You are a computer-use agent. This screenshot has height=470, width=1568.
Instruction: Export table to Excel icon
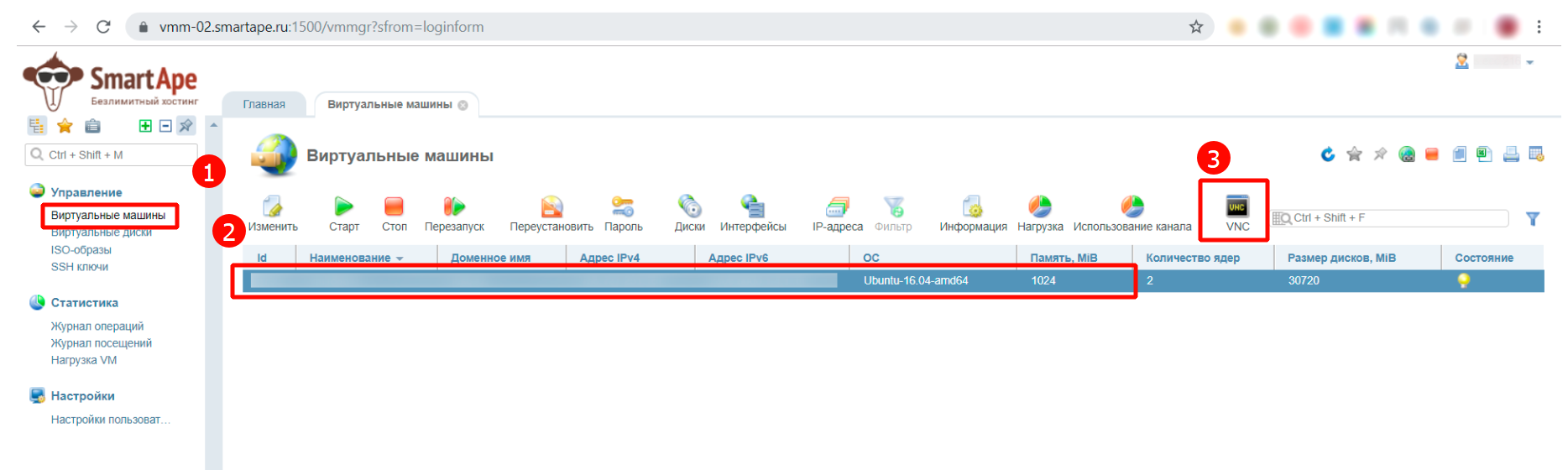pyautogui.click(x=1484, y=154)
